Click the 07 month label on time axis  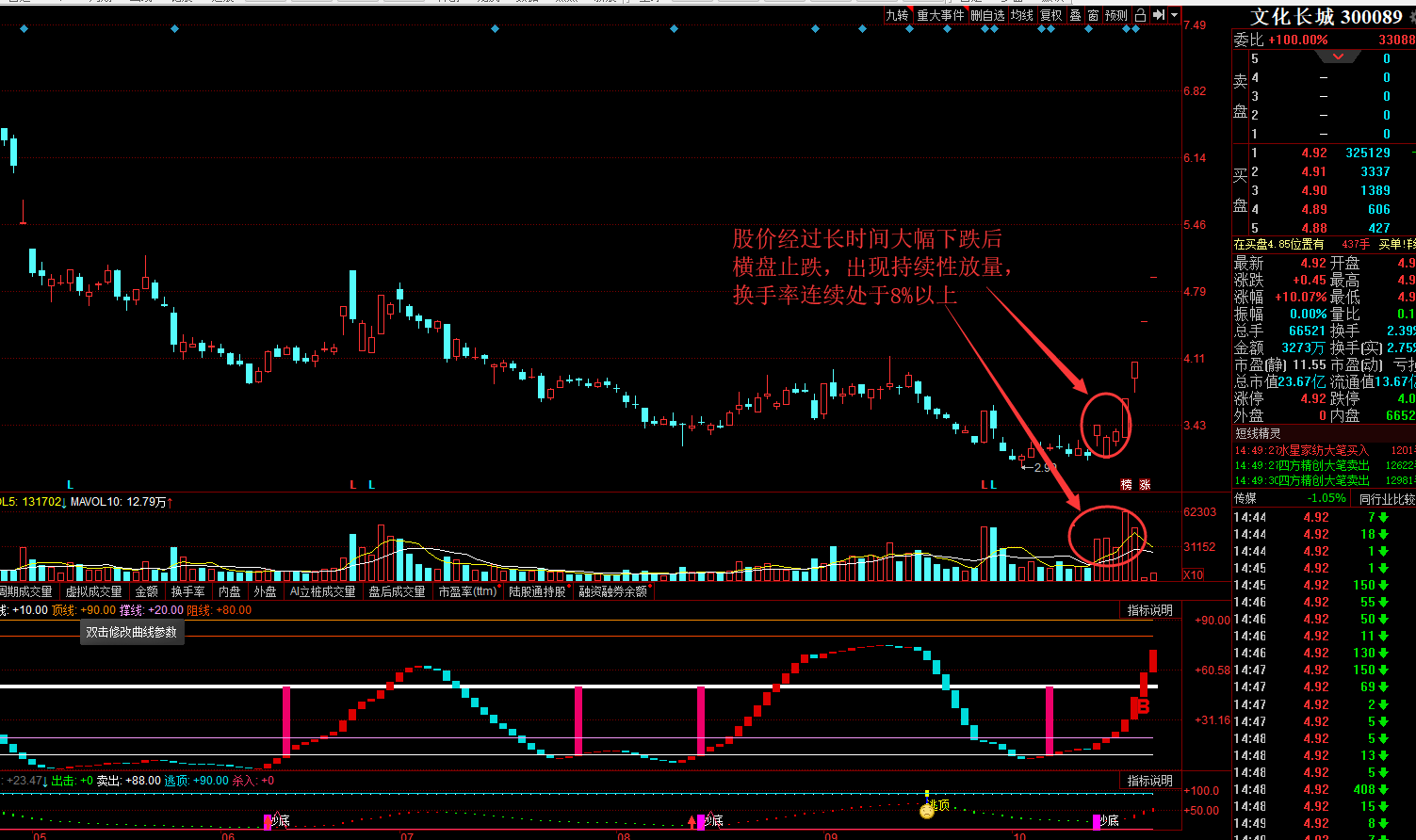[406, 835]
